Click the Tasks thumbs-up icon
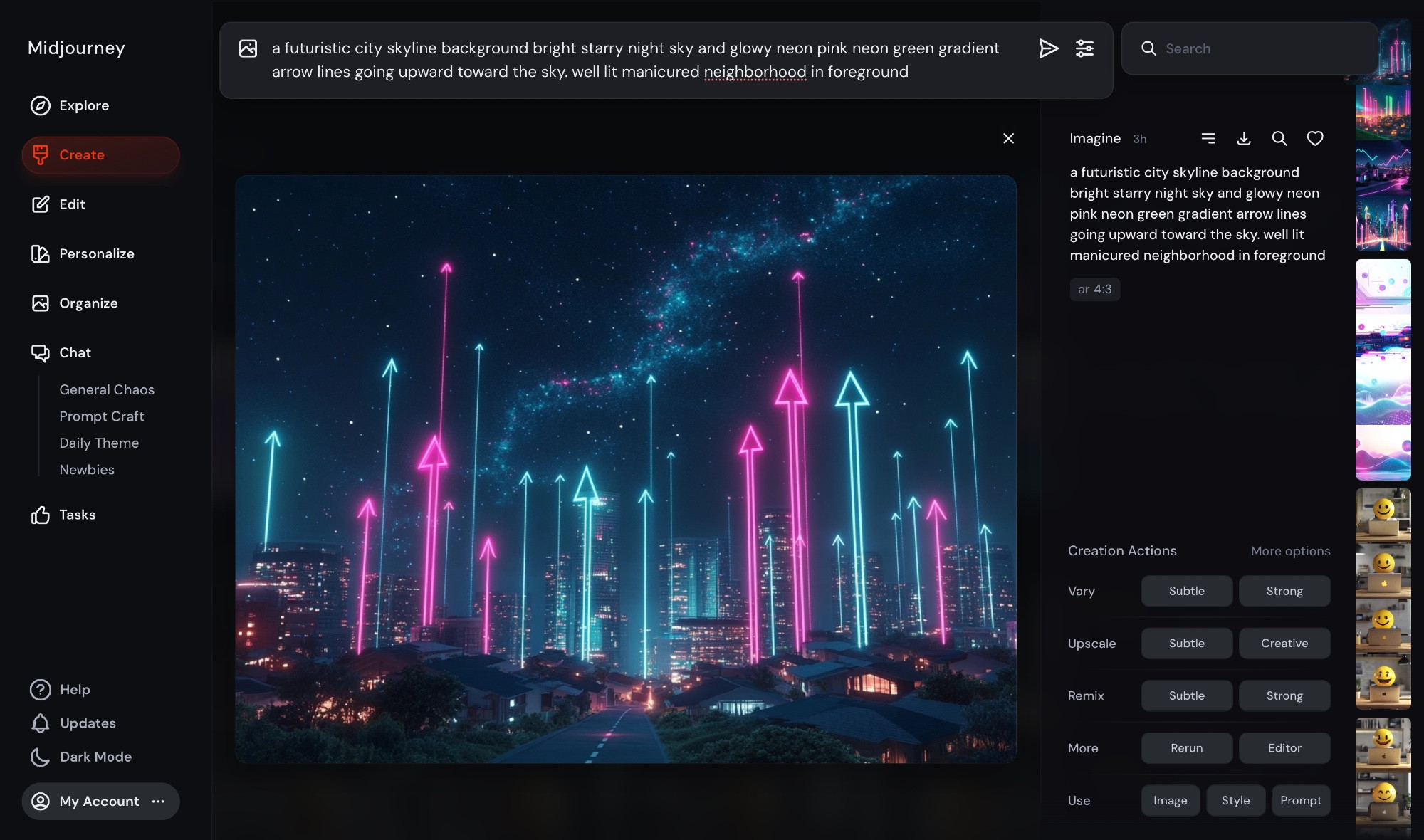1424x840 pixels. point(41,515)
